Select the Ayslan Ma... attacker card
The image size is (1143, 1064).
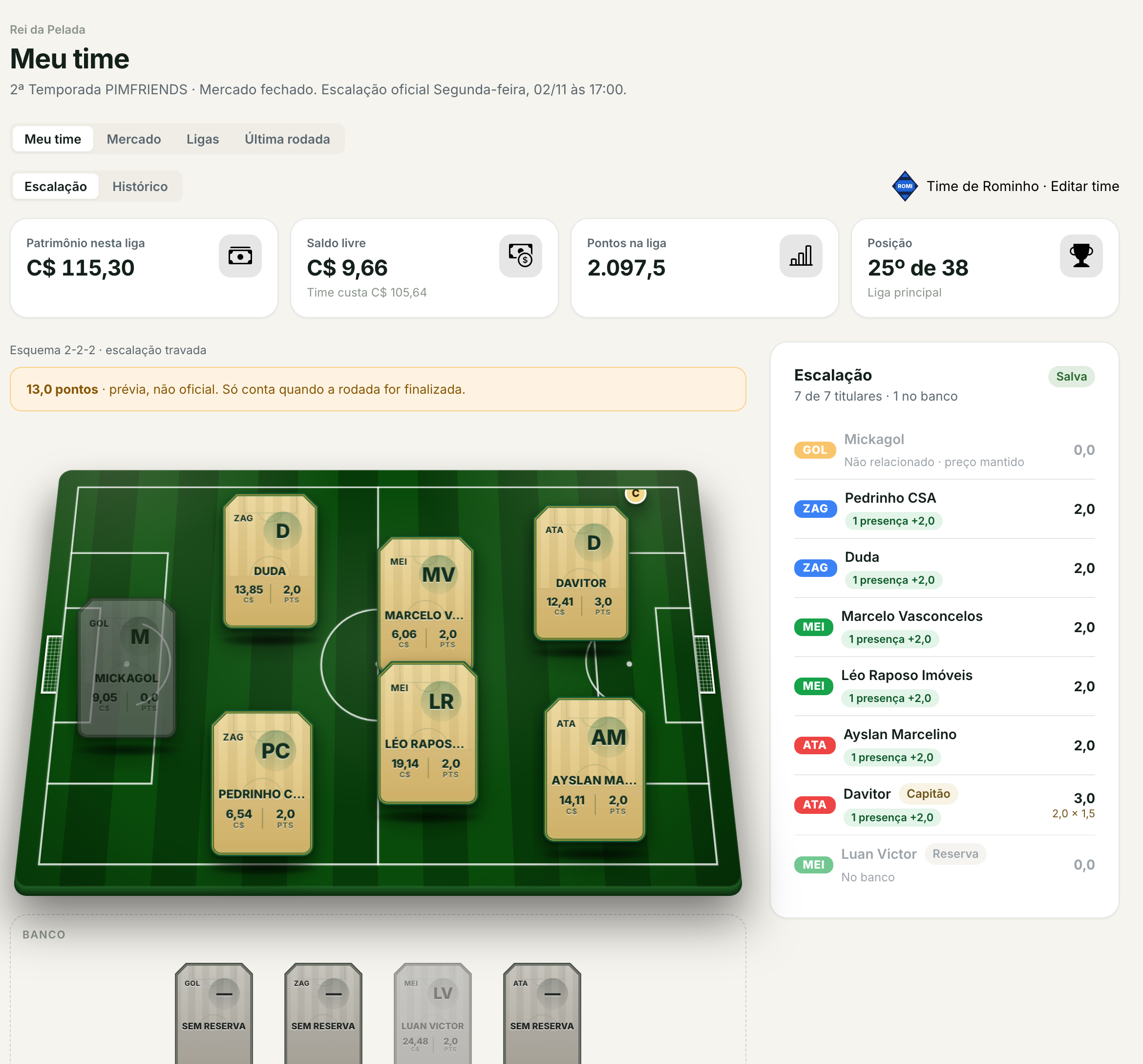pyautogui.click(x=595, y=769)
